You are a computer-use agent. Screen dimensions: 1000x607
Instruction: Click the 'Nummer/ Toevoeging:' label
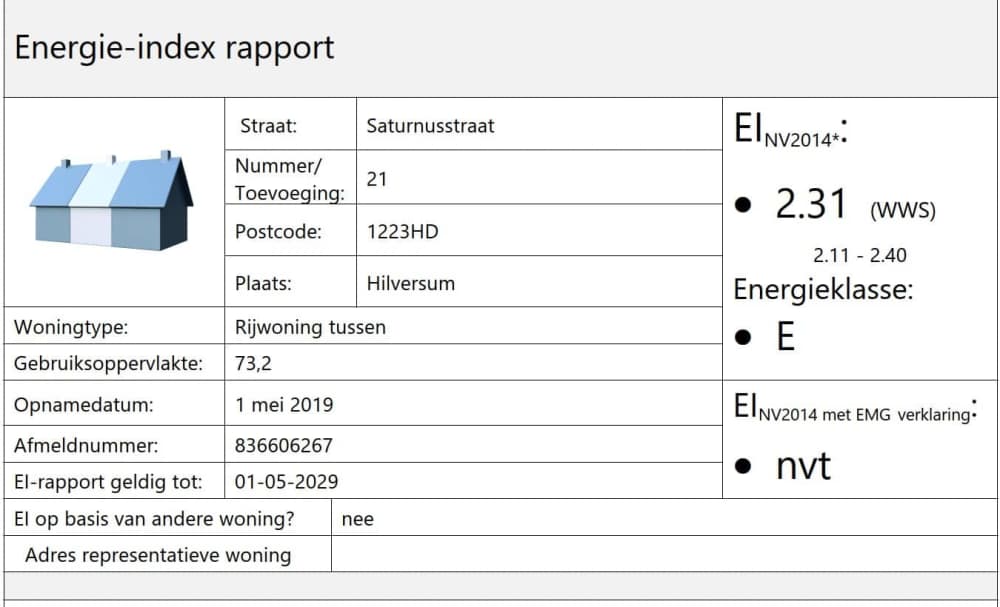point(290,179)
